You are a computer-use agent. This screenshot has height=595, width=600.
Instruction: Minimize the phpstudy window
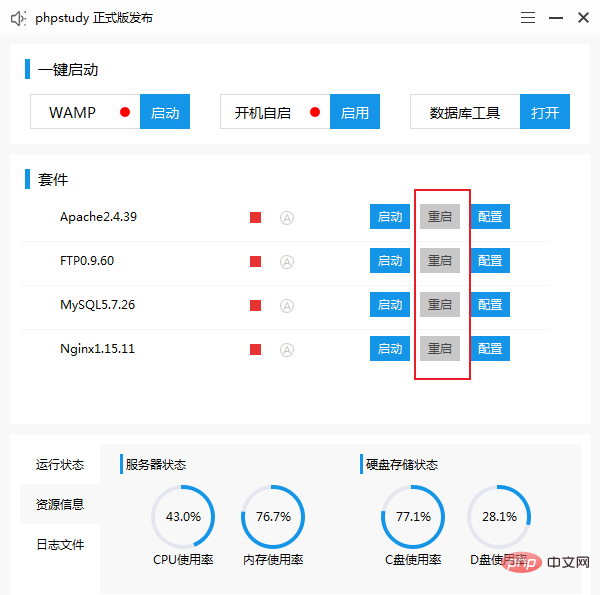coord(556,18)
